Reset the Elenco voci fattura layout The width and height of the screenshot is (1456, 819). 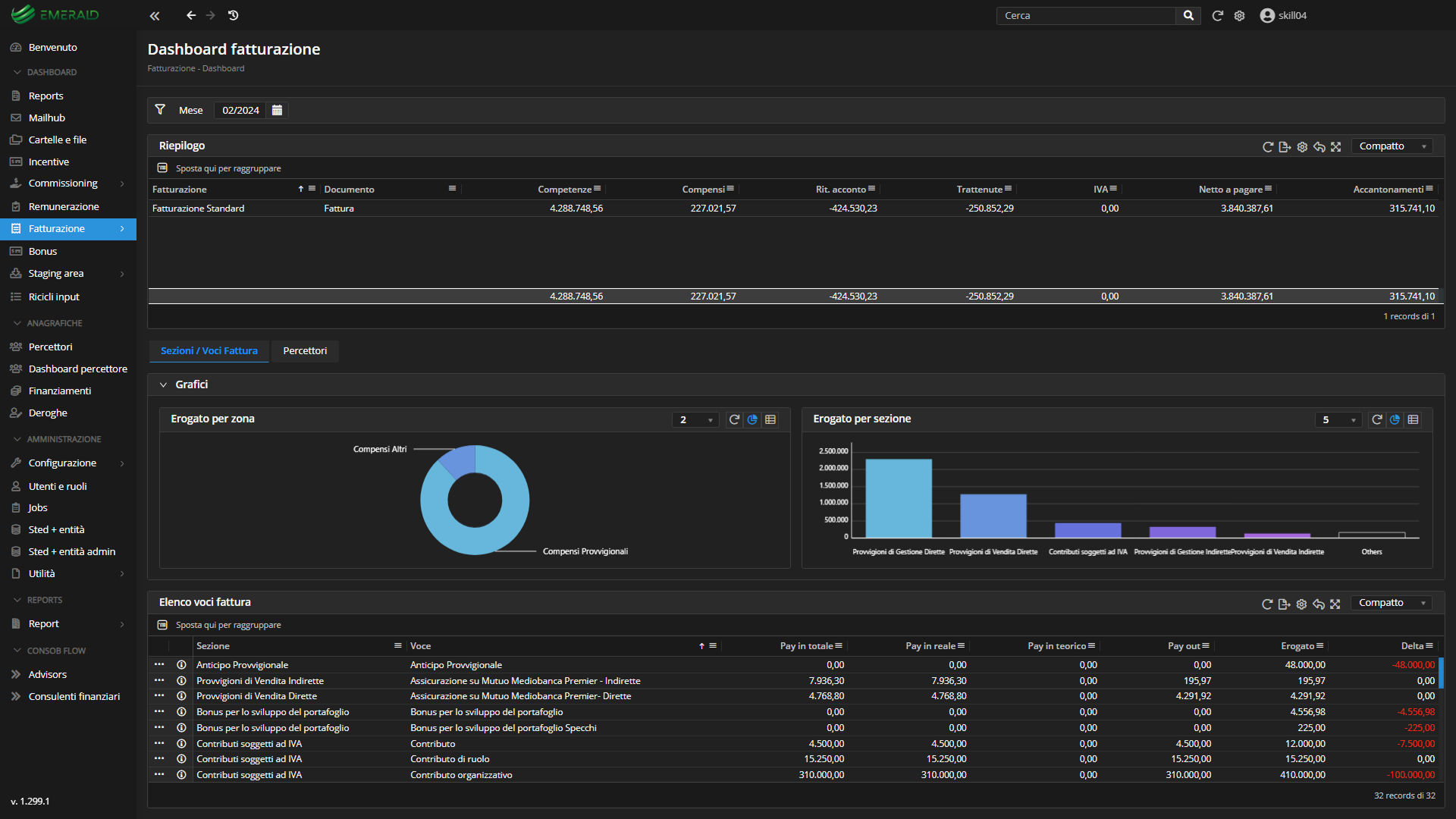(x=1319, y=604)
